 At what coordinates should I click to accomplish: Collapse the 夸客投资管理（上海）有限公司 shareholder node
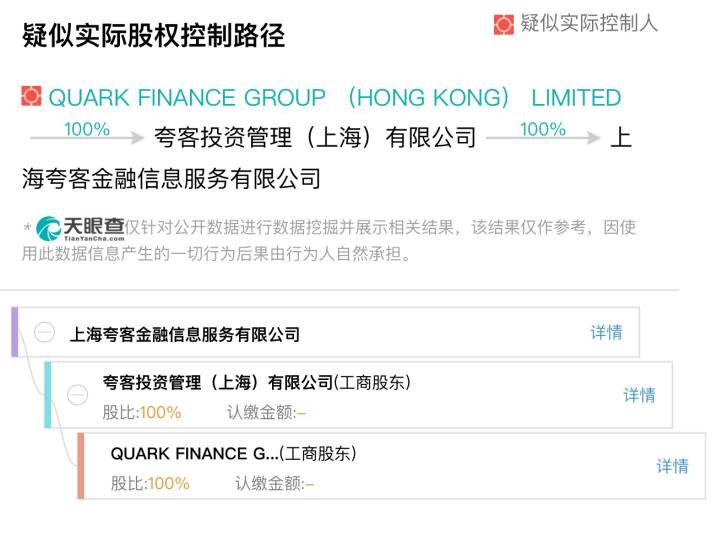click(x=77, y=395)
